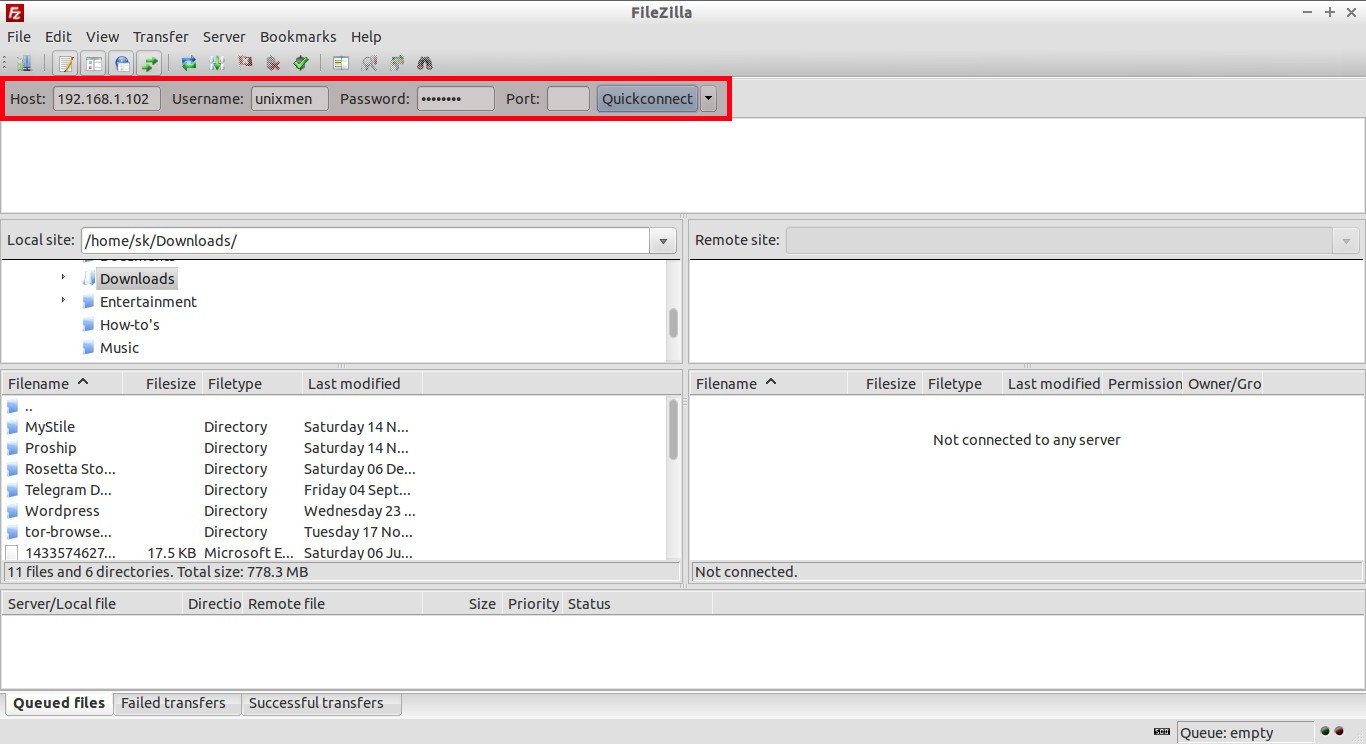Click the How-to's folder icon

pos(89,325)
